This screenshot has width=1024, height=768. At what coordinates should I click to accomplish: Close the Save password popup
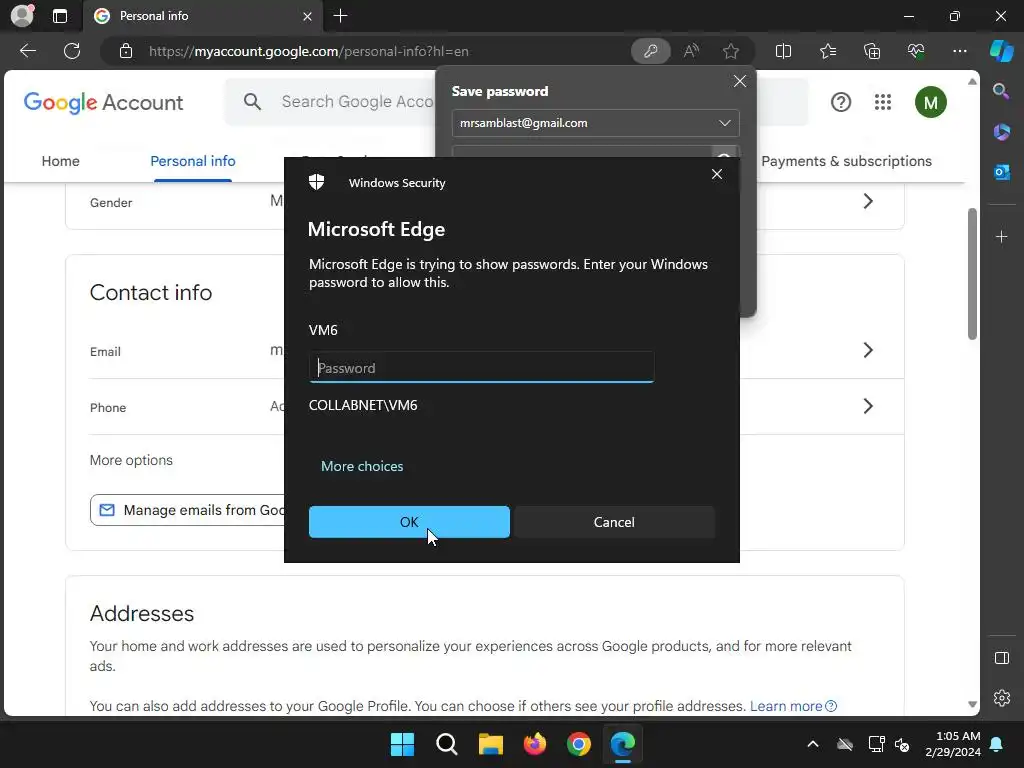click(x=739, y=81)
